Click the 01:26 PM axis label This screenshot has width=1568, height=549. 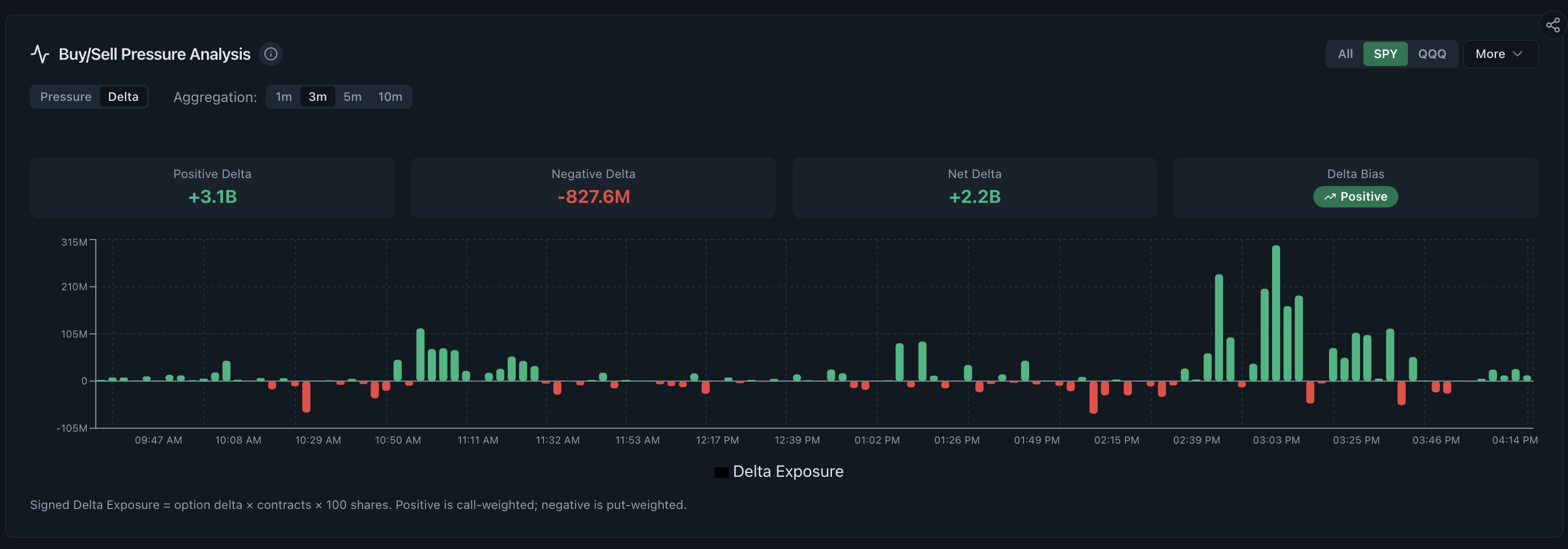[957, 440]
